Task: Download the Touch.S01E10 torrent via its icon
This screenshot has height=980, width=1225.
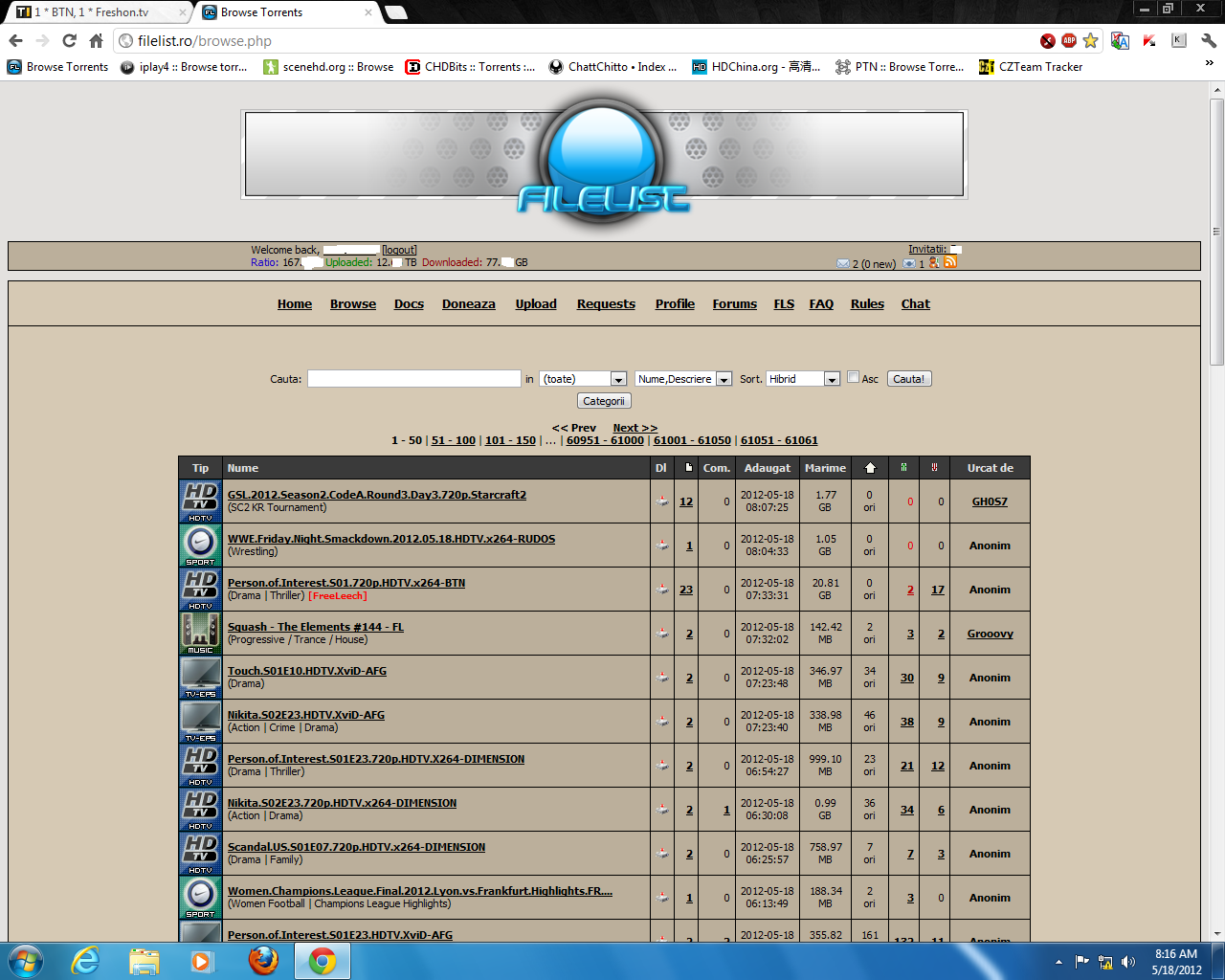Action: pos(662,678)
